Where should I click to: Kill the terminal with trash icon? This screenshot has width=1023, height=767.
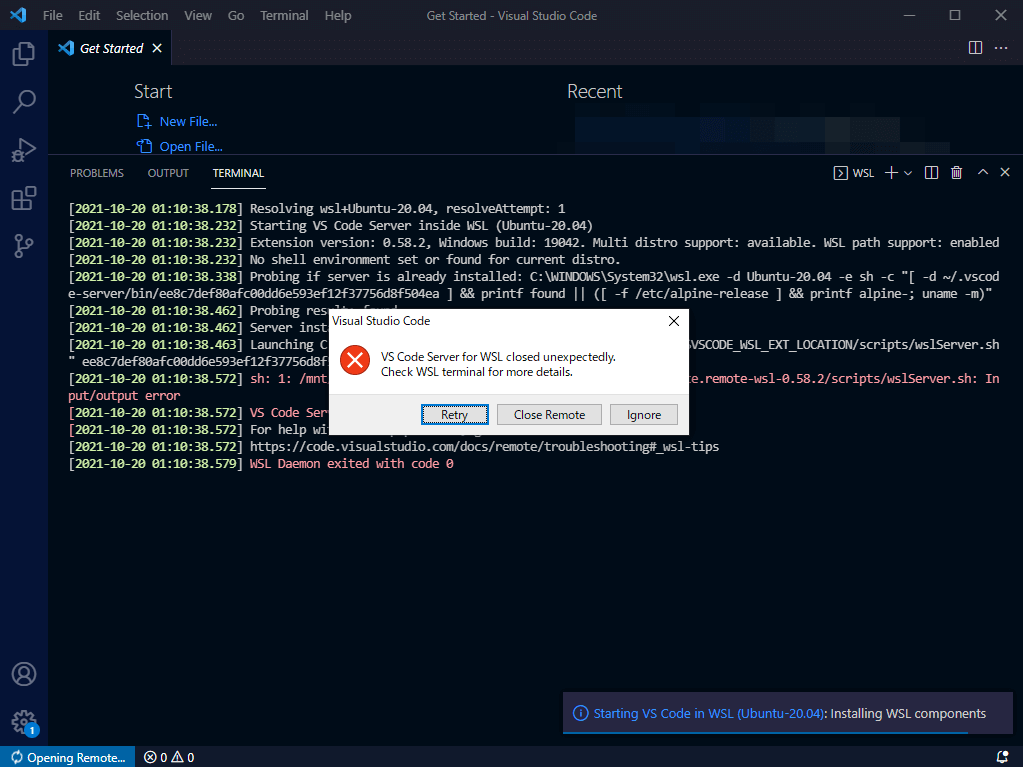956,172
